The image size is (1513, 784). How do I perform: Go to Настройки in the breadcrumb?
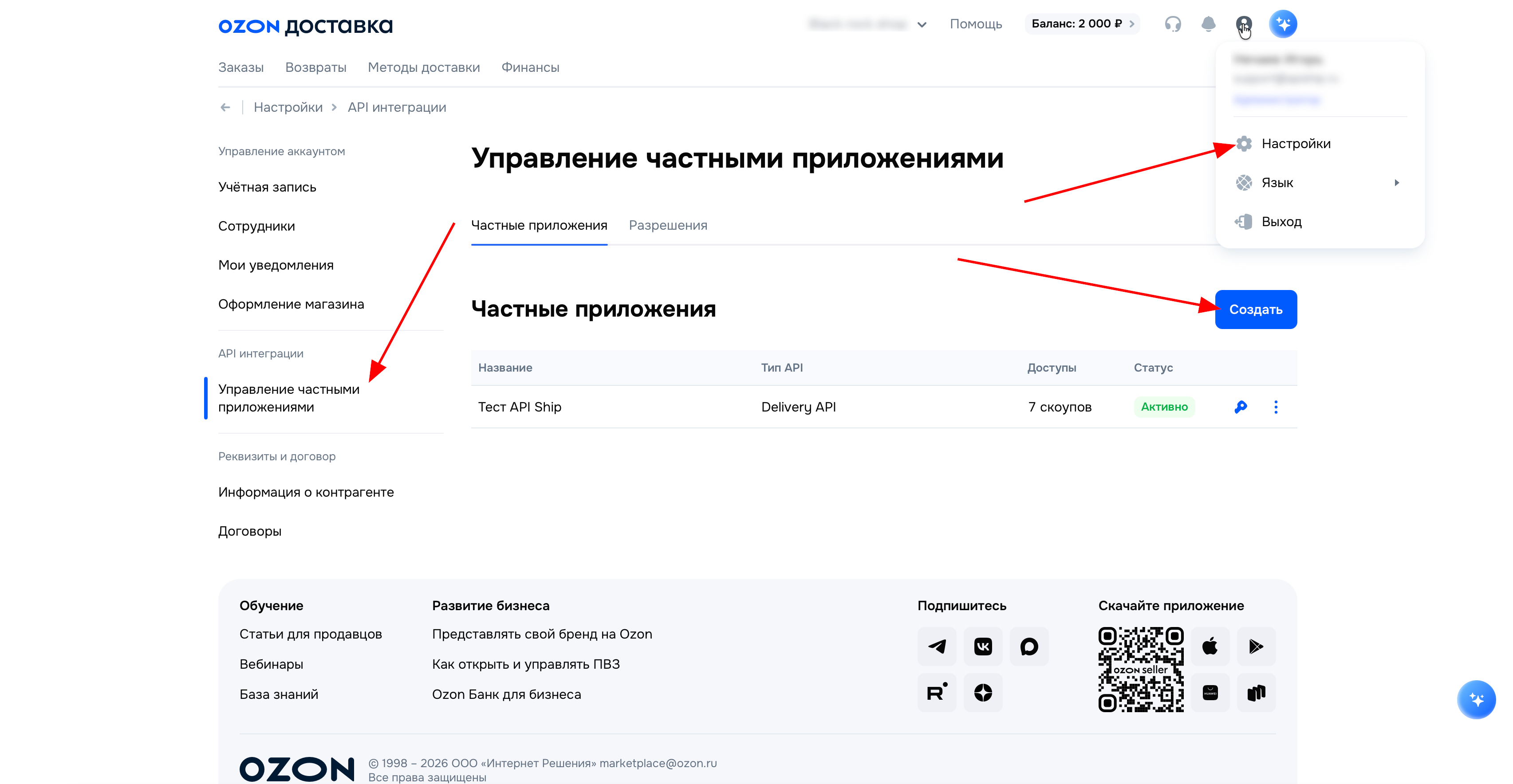(x=288, y=107)
